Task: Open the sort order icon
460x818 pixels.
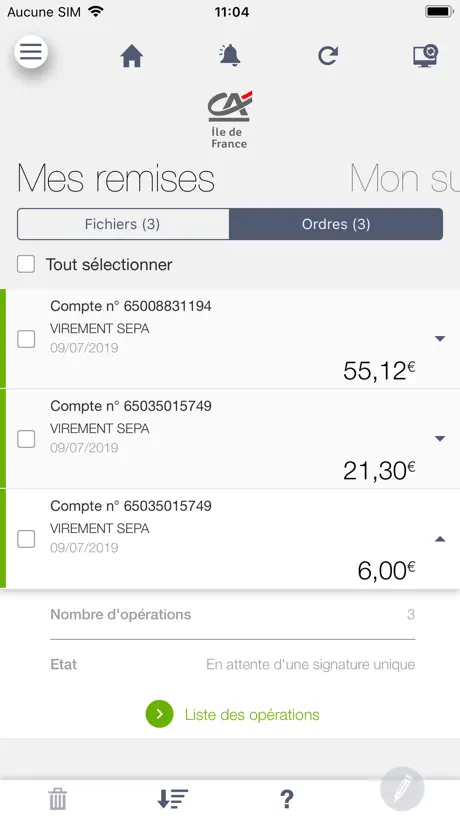Action: point(173,799)
